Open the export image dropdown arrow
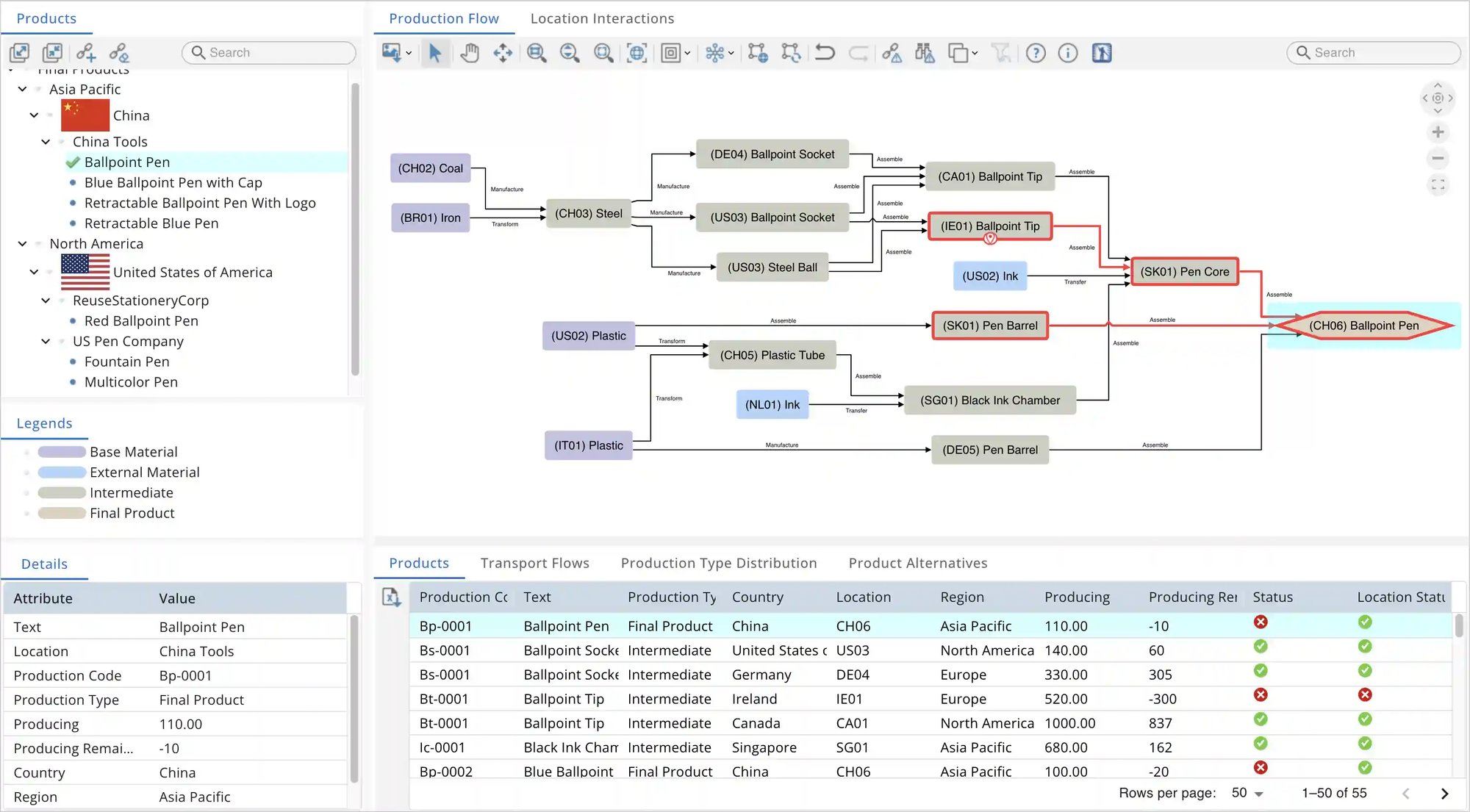The width and height of the screenshot is (1470, 812). [x=409, y=53]
